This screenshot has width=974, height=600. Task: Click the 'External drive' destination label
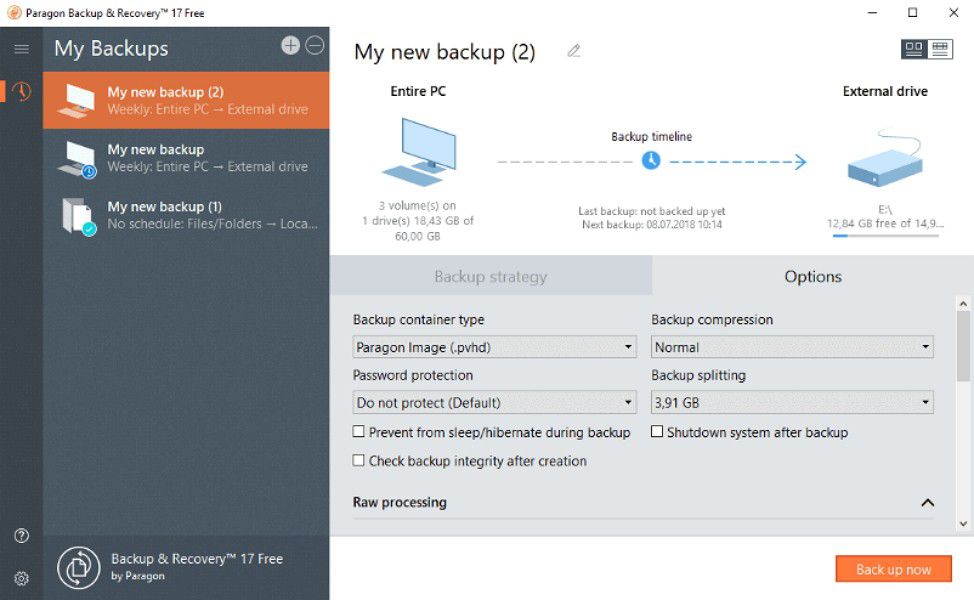885,91
